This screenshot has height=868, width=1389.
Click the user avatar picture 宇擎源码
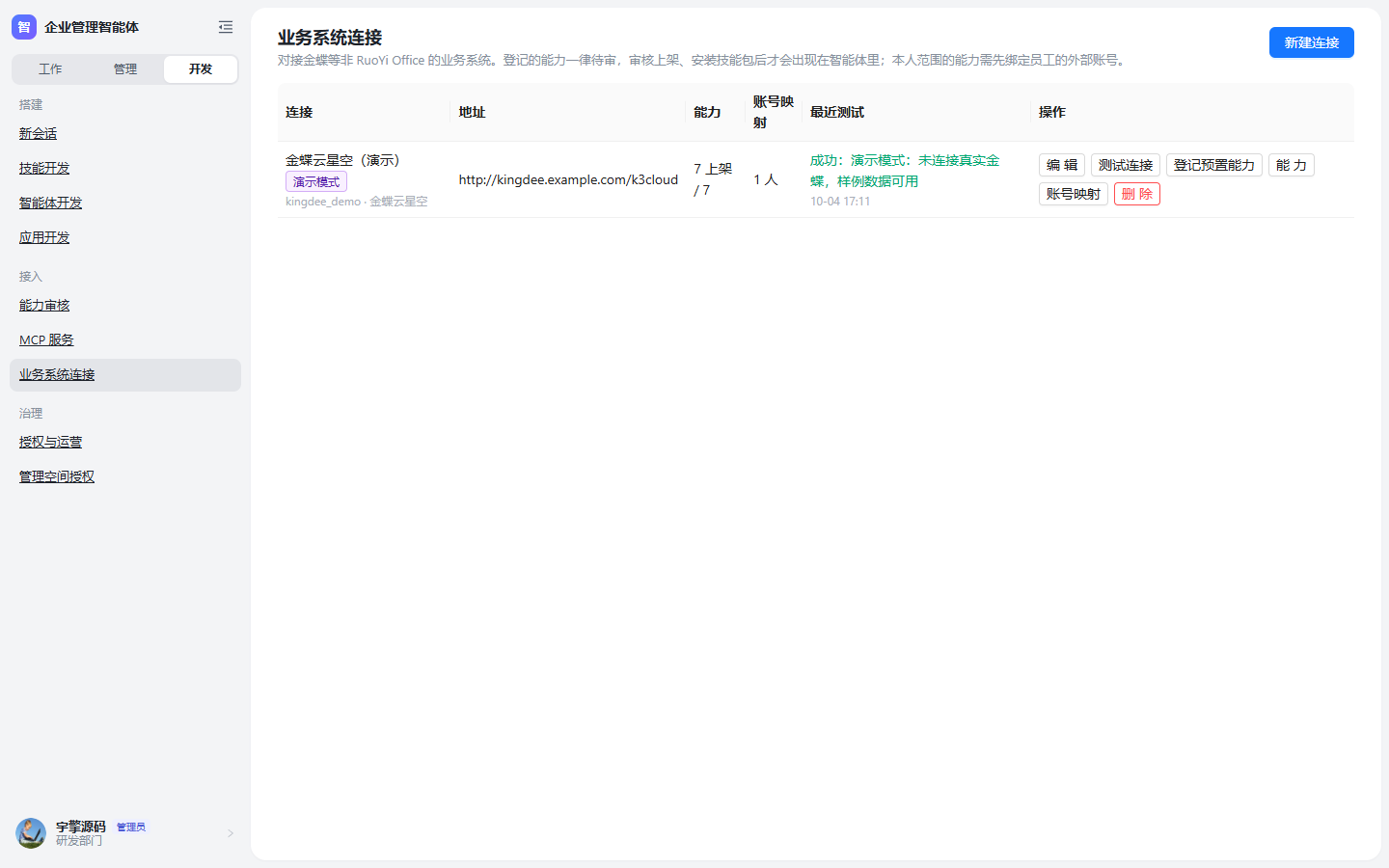[31, 833]
